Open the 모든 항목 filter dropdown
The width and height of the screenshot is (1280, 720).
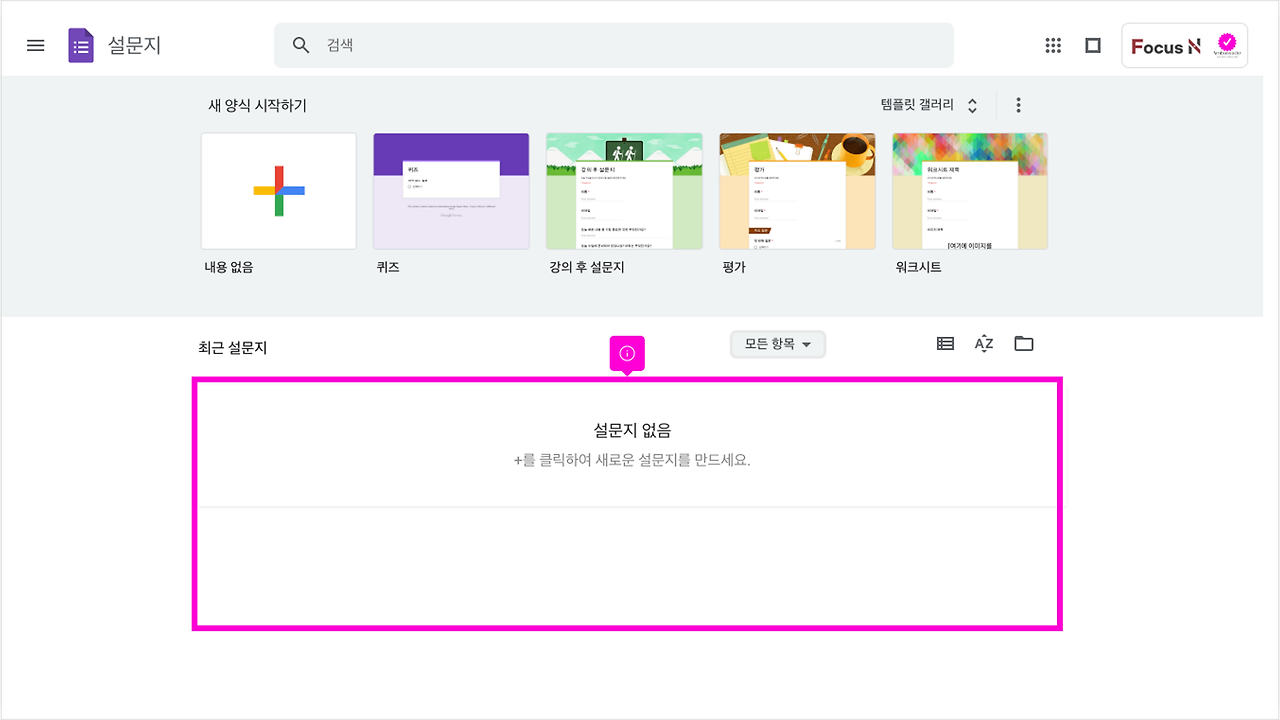pos(777,343)
